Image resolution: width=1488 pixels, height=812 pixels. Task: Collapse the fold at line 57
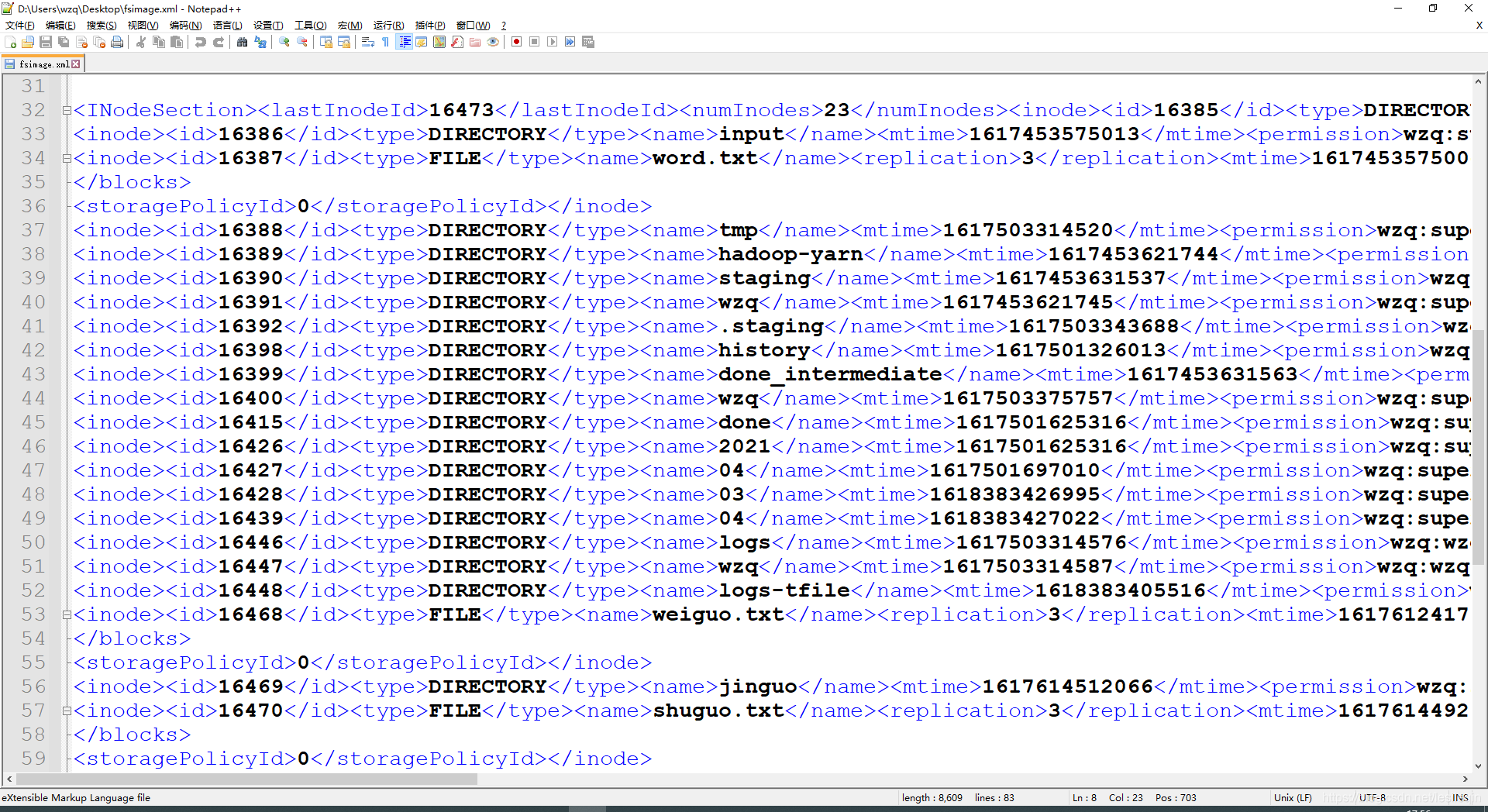[x=67, y=711]
